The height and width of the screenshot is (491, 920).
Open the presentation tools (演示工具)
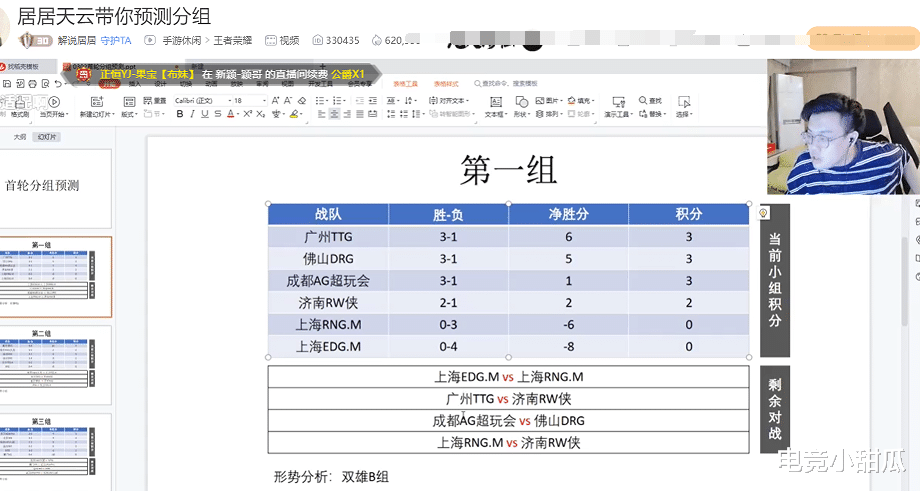point(620,108)
